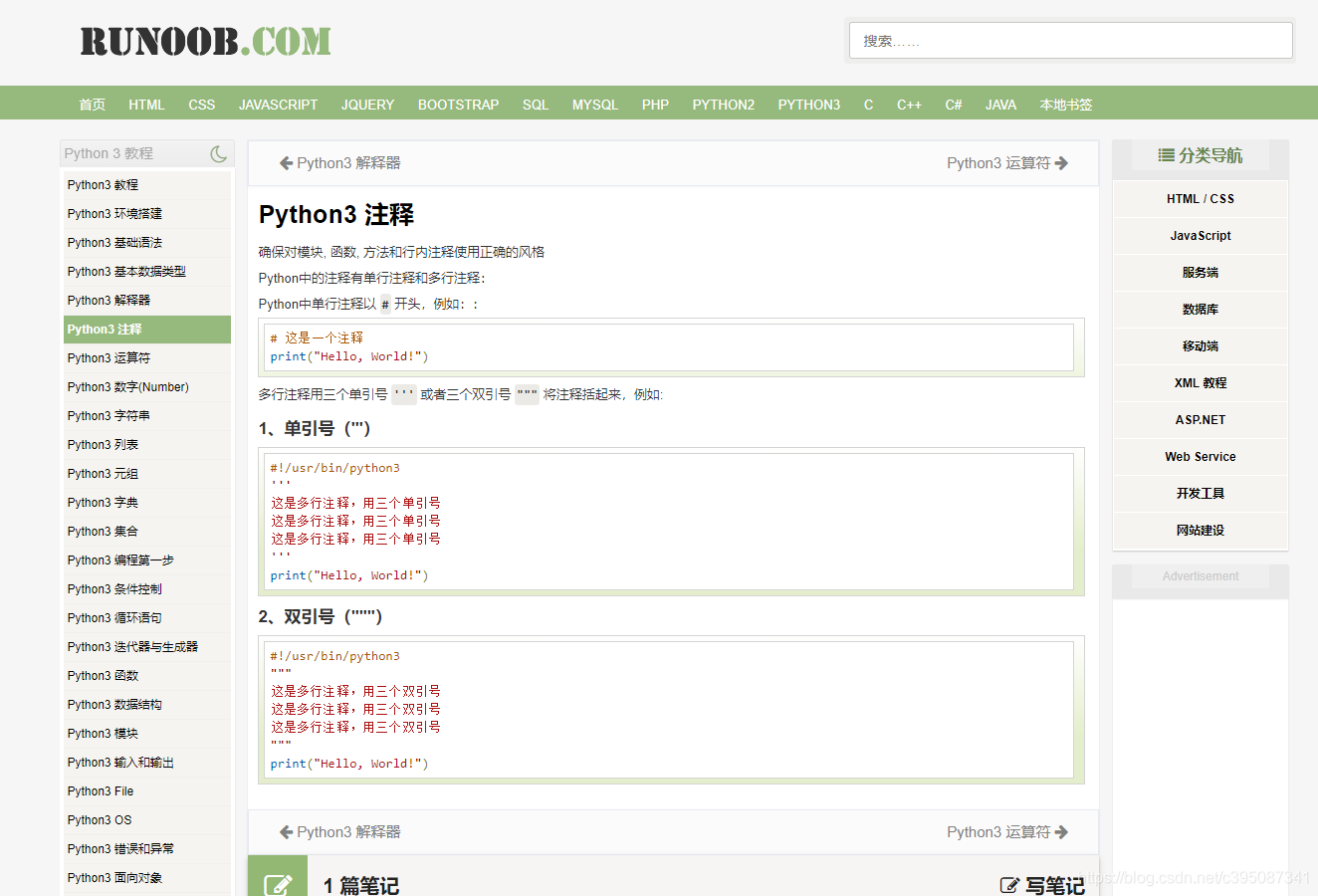1318x896 pixels.
Task: Open HTML / CSS in 分类导航
Action: pos(1201,199)
